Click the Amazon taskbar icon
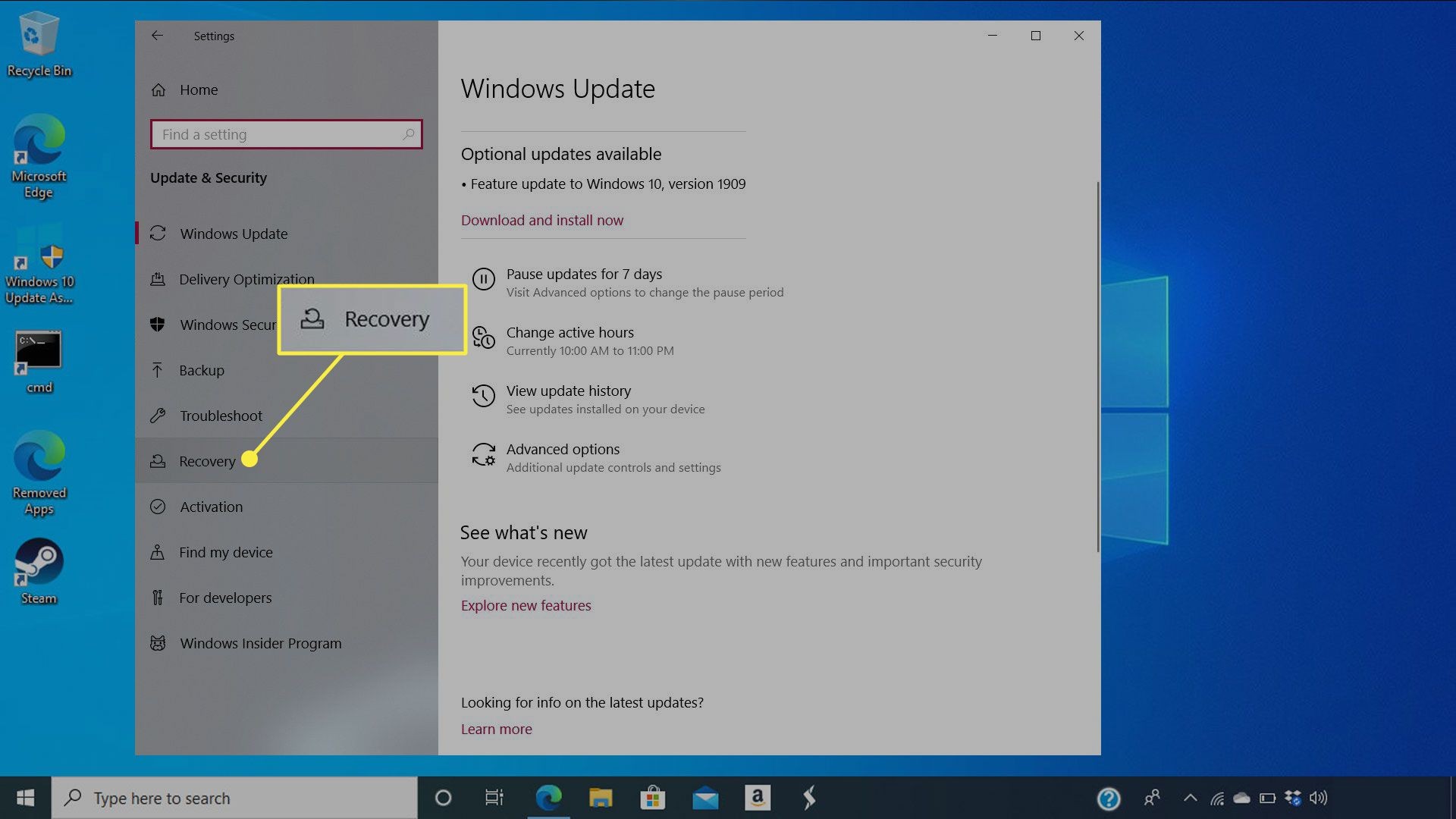Screen dimensions: 1456x819 757,798
